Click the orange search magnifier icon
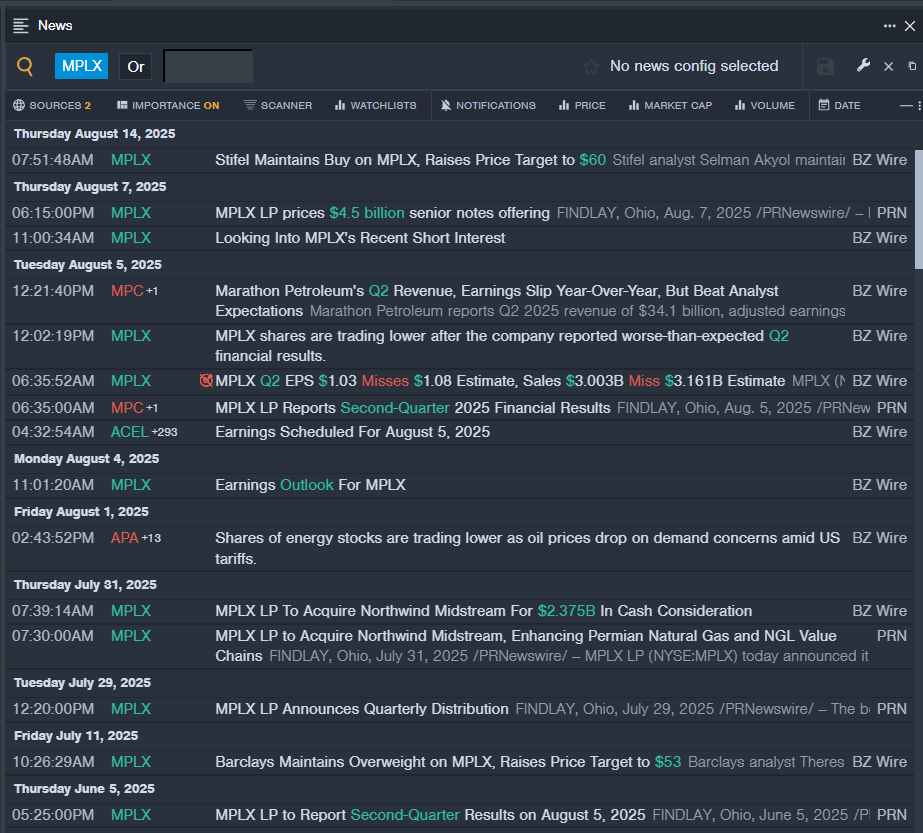This screenshot has width=923, height=833. (25, 66)
